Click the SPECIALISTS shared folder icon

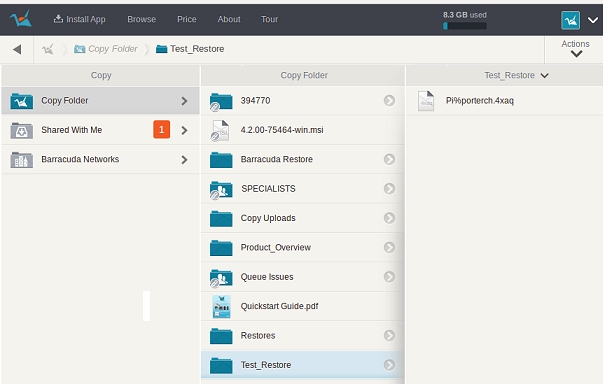point(221,190)
